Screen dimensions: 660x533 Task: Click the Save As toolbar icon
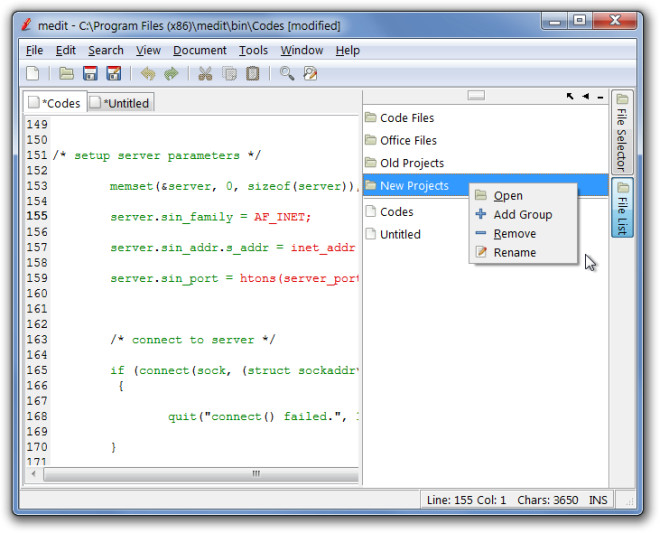(x=114, y=74)
